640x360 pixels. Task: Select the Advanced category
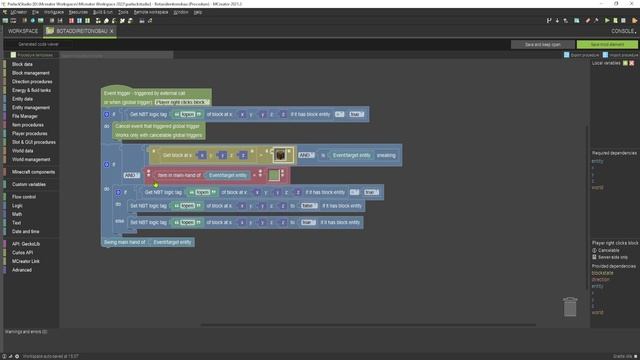tap(22, 270)
